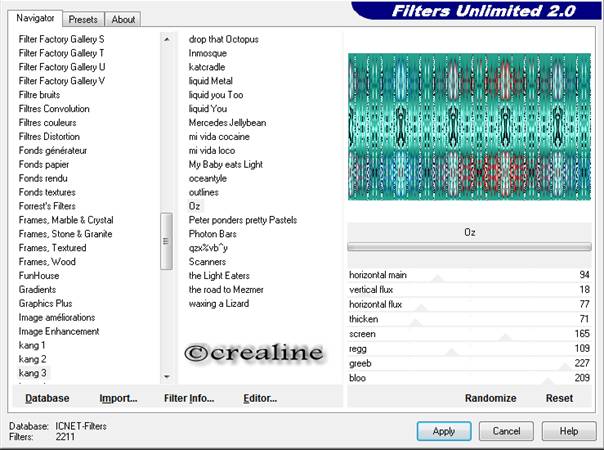Image resolution: width=604 pixels, height=450 pixels.
Task: Open the Database menu button
Action: 47,398
